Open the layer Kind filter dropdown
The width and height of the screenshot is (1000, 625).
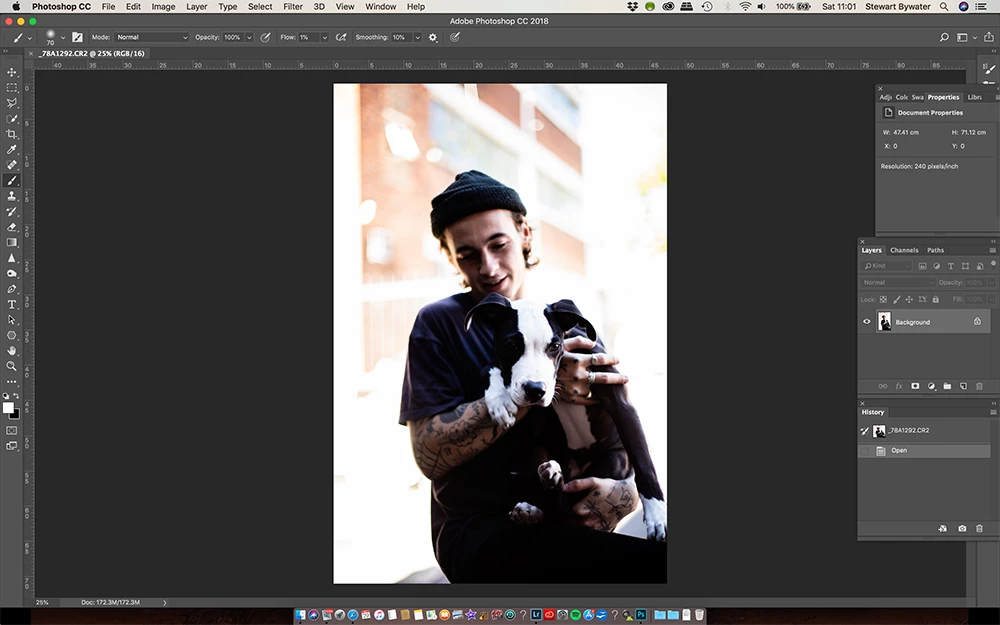pyautogui.click(x=887, y=265)
